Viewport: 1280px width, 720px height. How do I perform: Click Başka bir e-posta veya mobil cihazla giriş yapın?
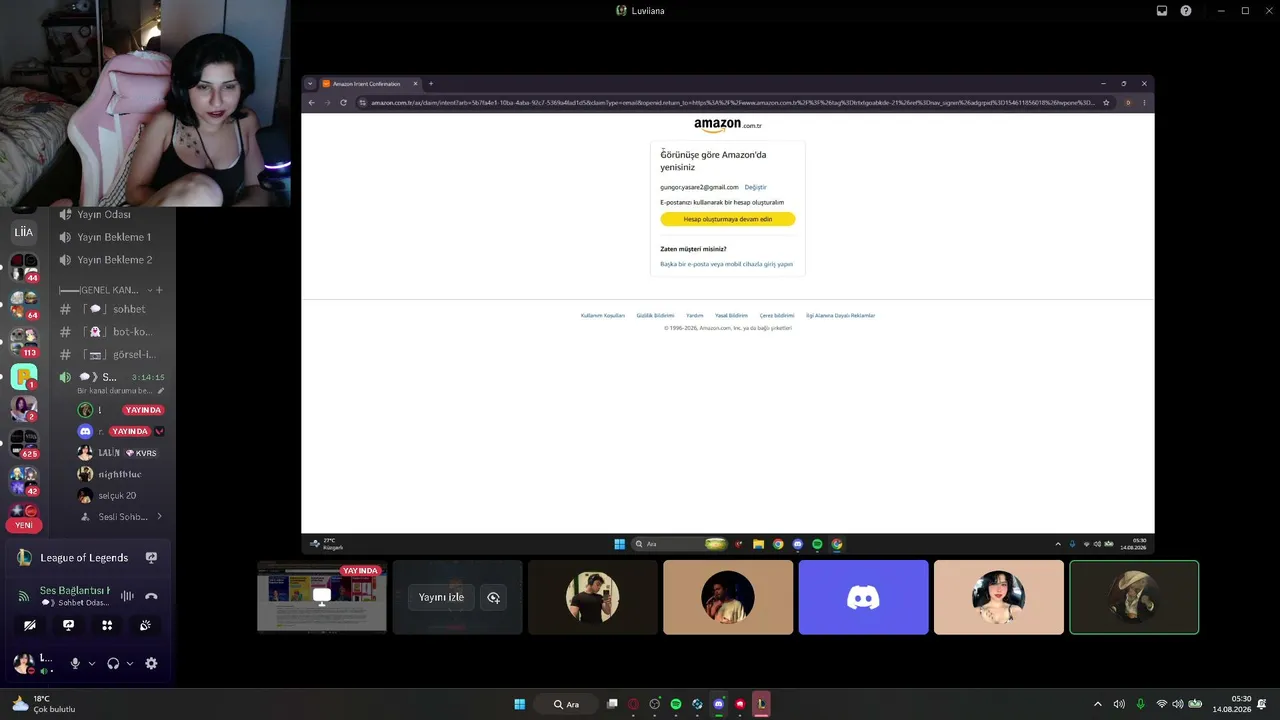(727, 264)
